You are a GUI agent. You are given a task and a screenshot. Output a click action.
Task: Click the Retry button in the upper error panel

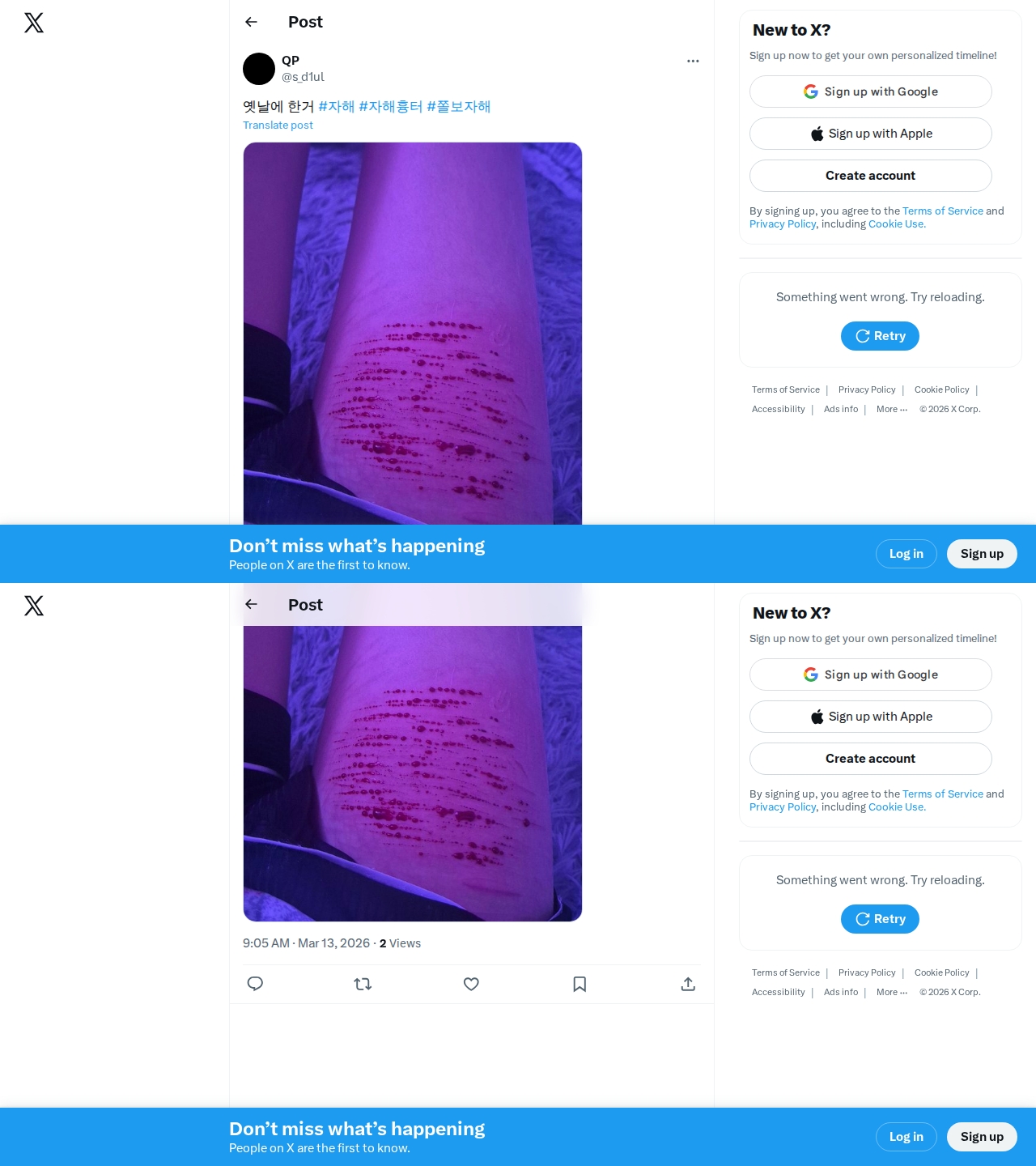click(880, 336)
